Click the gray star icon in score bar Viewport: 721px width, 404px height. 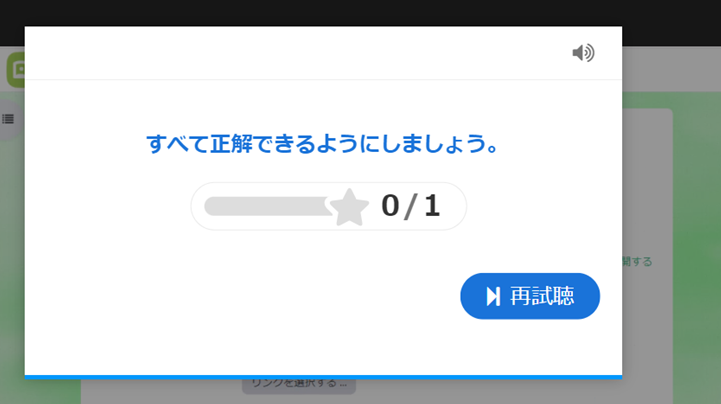click(349, 208)
